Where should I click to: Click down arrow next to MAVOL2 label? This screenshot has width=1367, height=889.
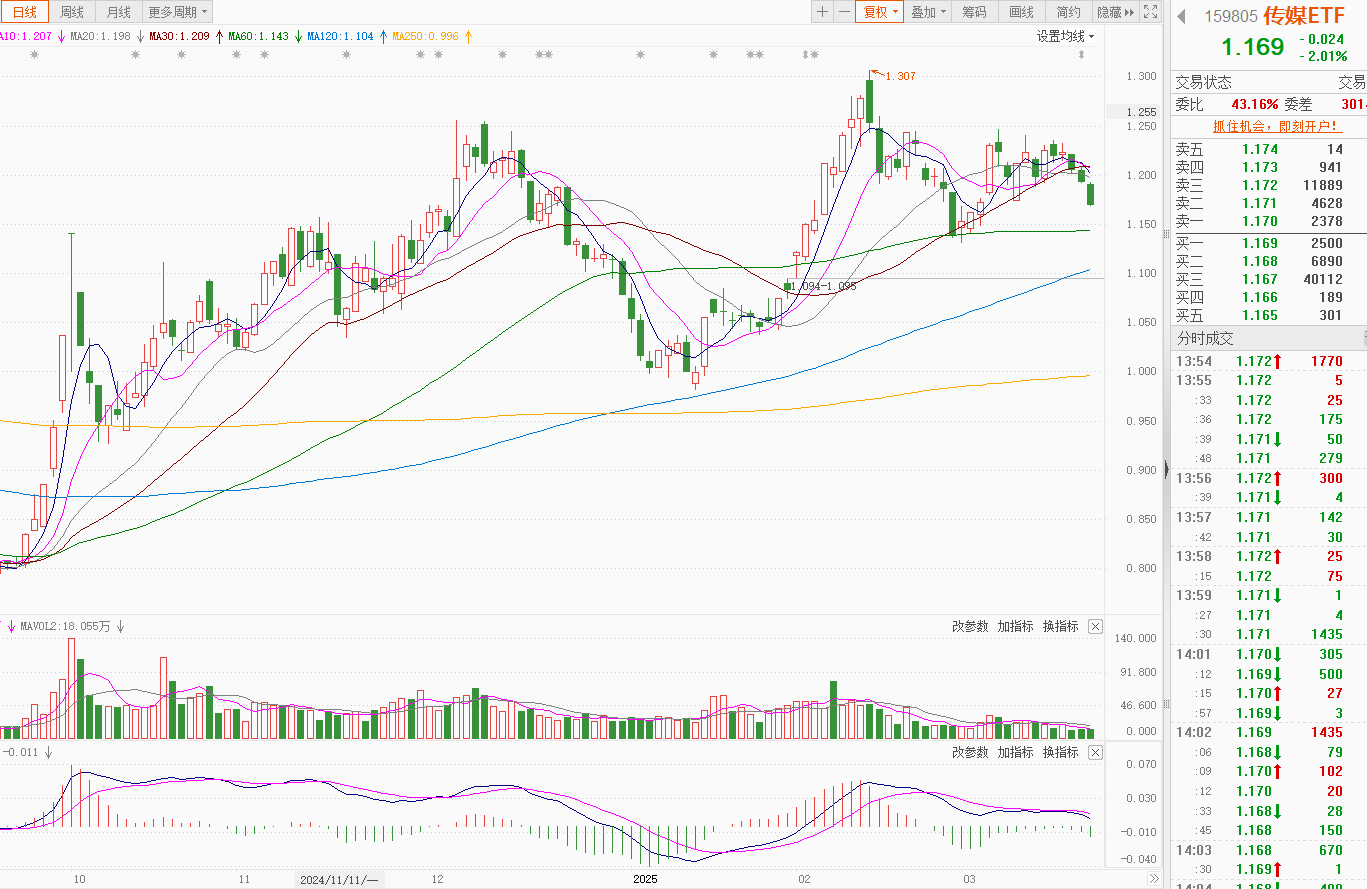120,627
